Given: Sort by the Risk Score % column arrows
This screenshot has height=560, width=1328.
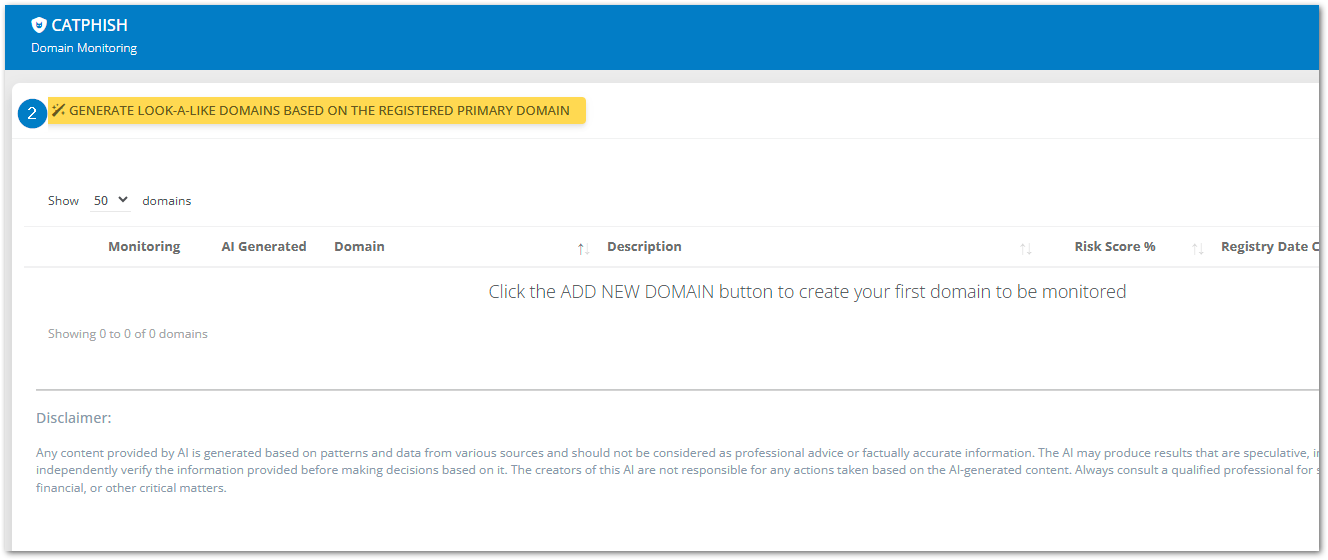Looking at the screenshot, I should [x=1197, y=248].
